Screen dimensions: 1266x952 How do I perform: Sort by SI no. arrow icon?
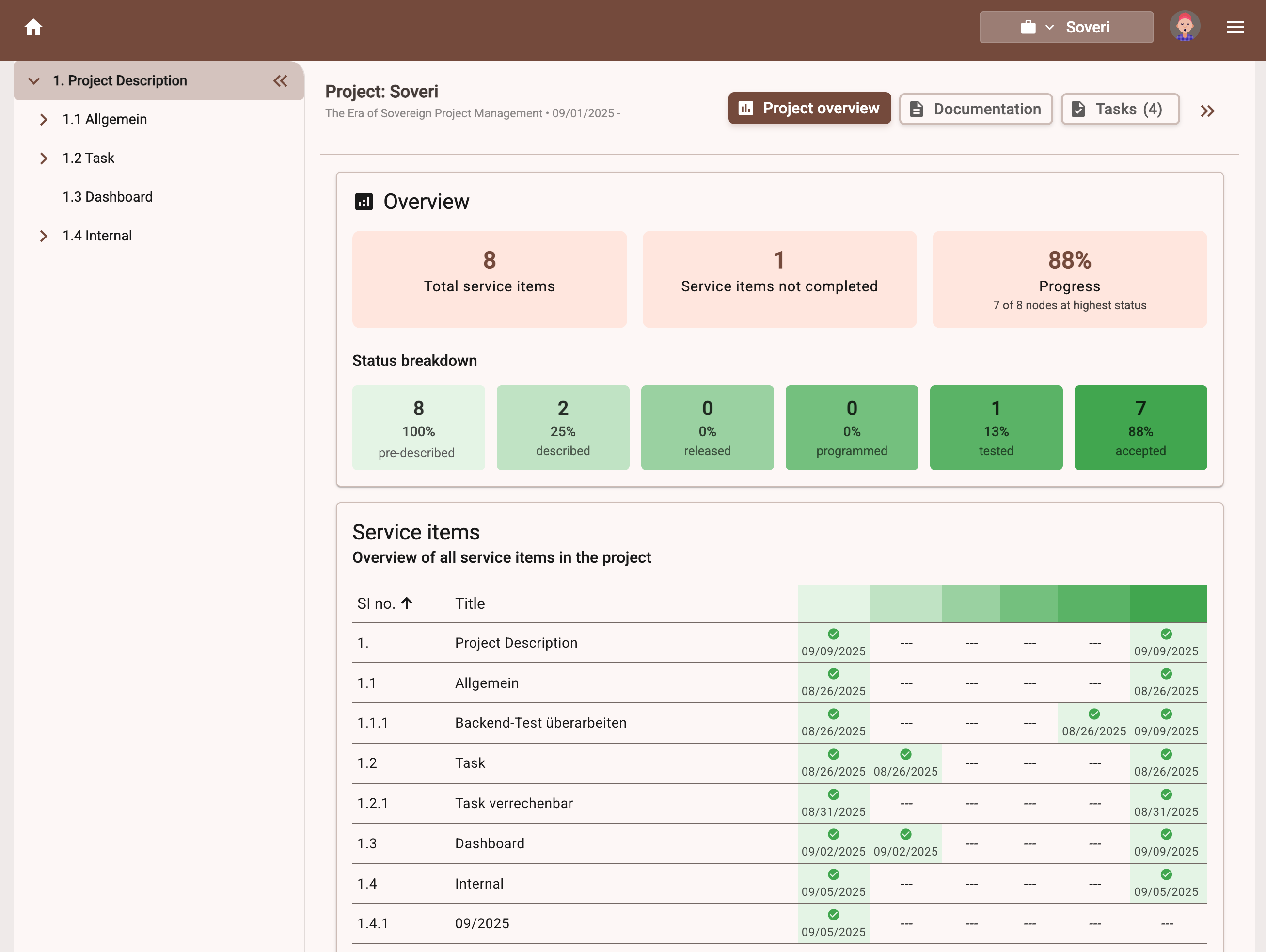click(x=407, y=603)
